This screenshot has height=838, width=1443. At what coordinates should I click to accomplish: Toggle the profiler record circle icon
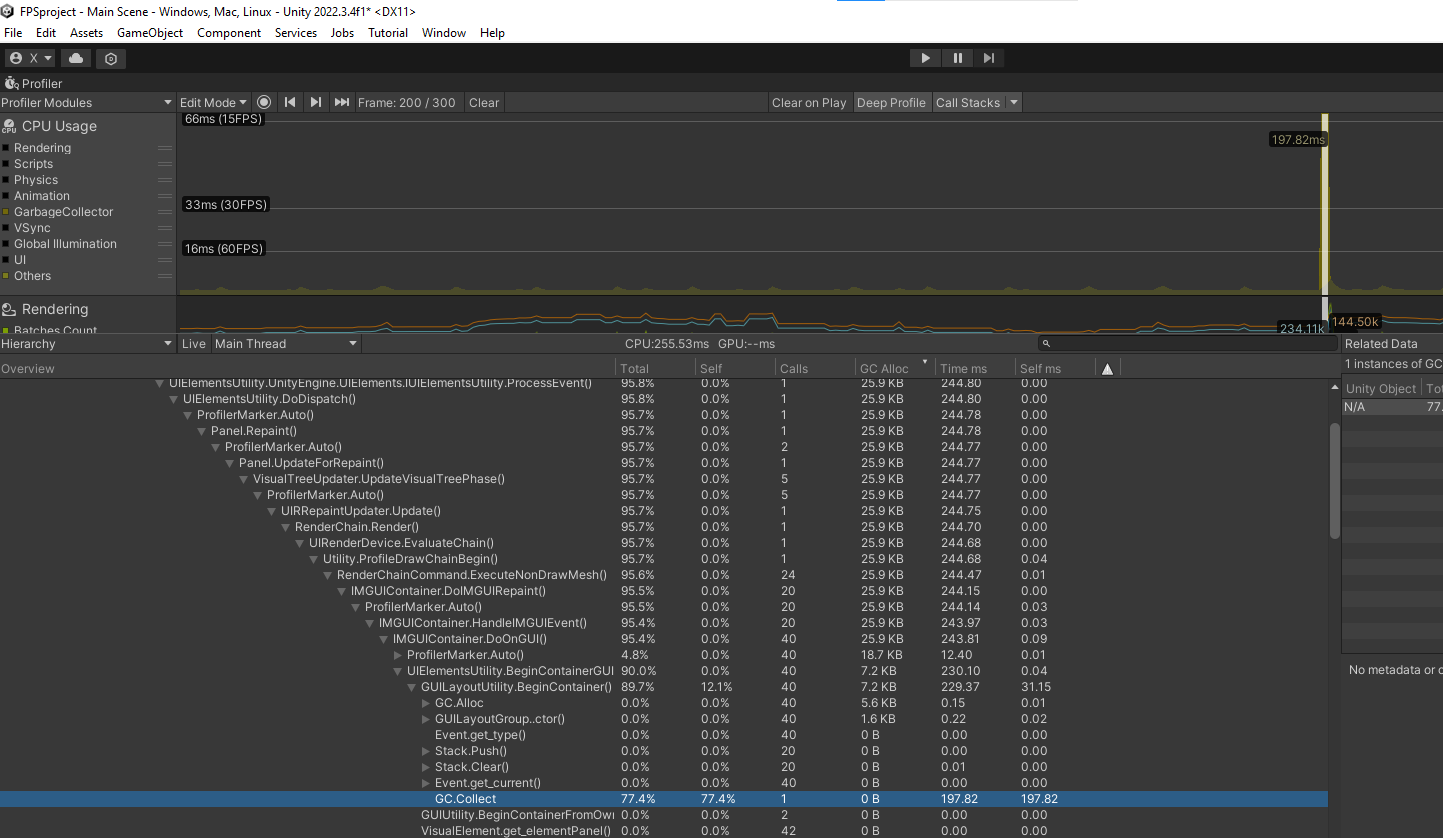(263, 102)
